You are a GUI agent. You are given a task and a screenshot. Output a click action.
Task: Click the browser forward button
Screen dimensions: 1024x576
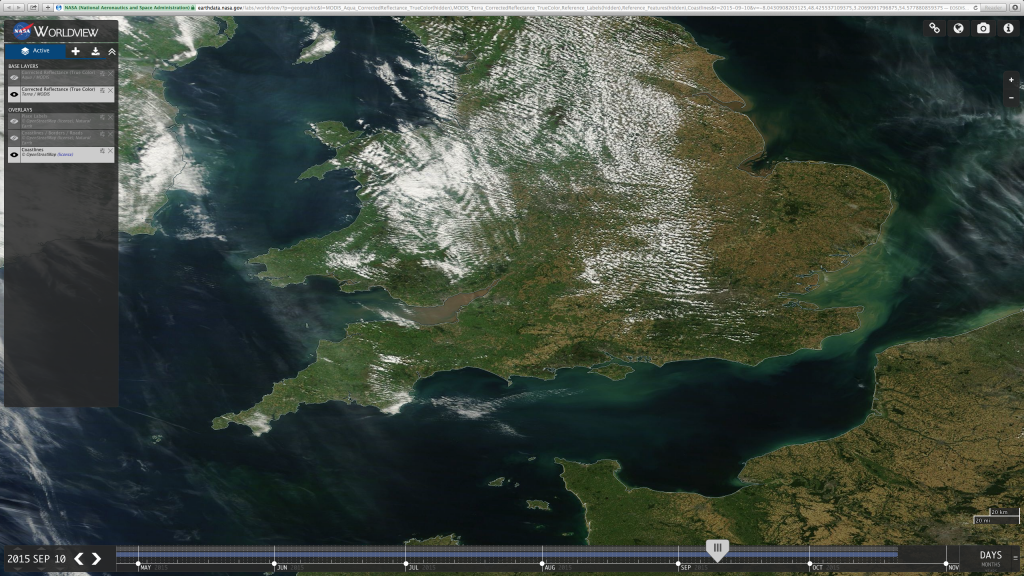[x=19, y=7]
